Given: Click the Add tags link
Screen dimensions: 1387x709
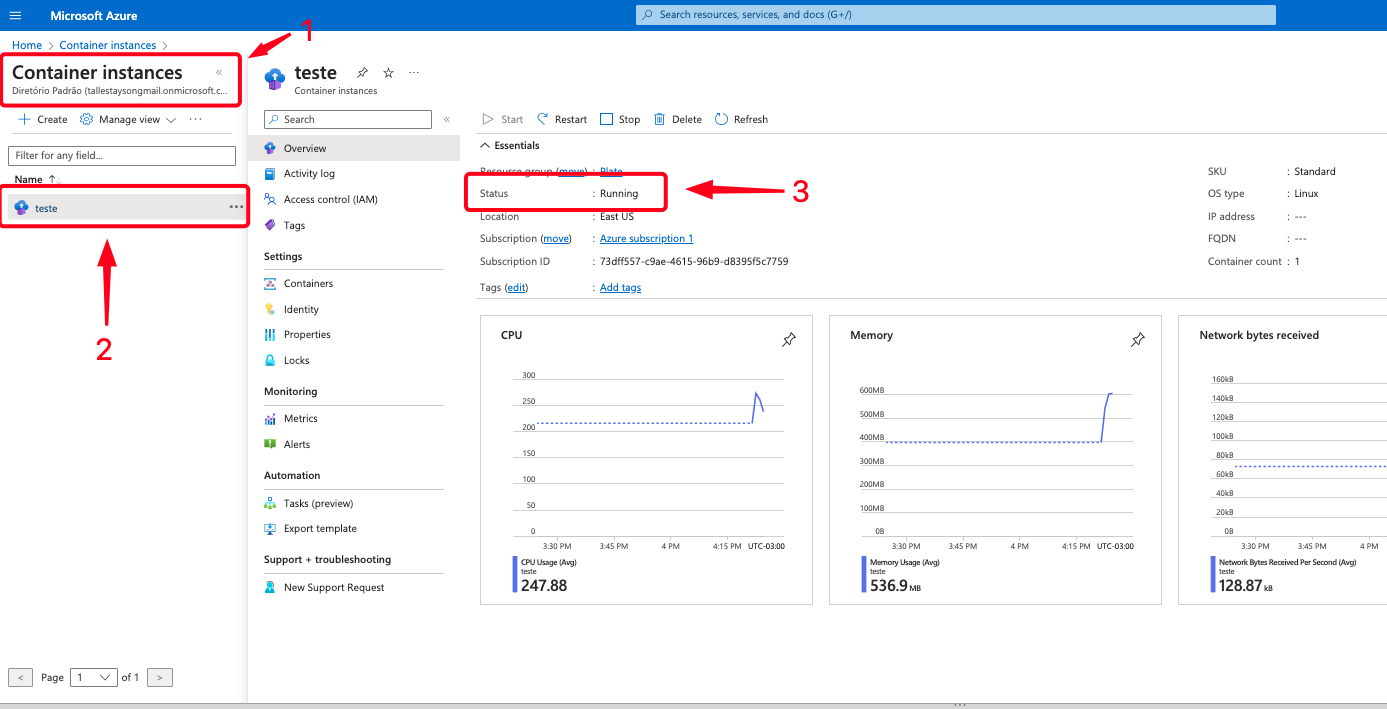Looking at the screenshot, I should tap(620, 287).
